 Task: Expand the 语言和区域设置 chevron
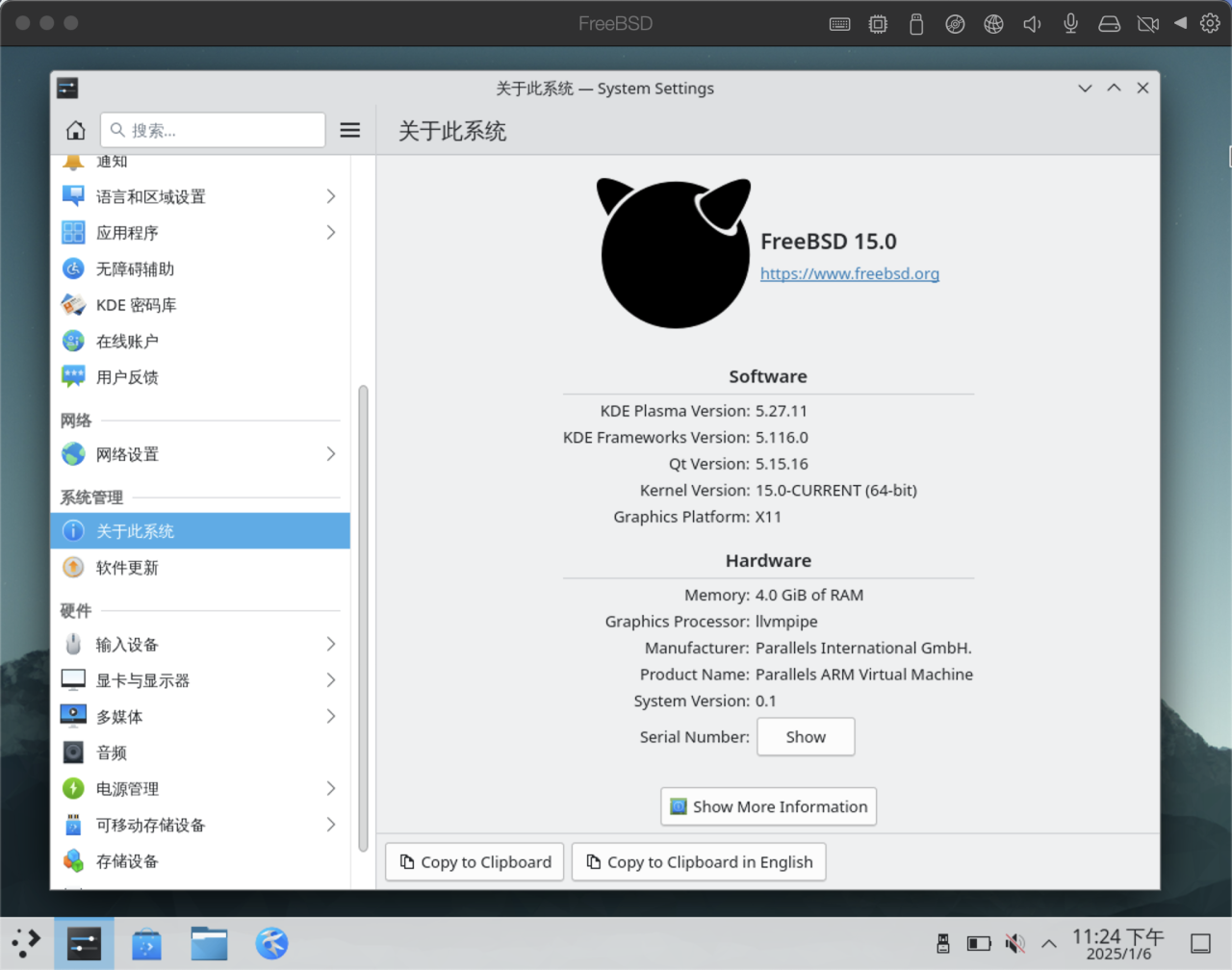pyautogui.click(x=331, y=196)
